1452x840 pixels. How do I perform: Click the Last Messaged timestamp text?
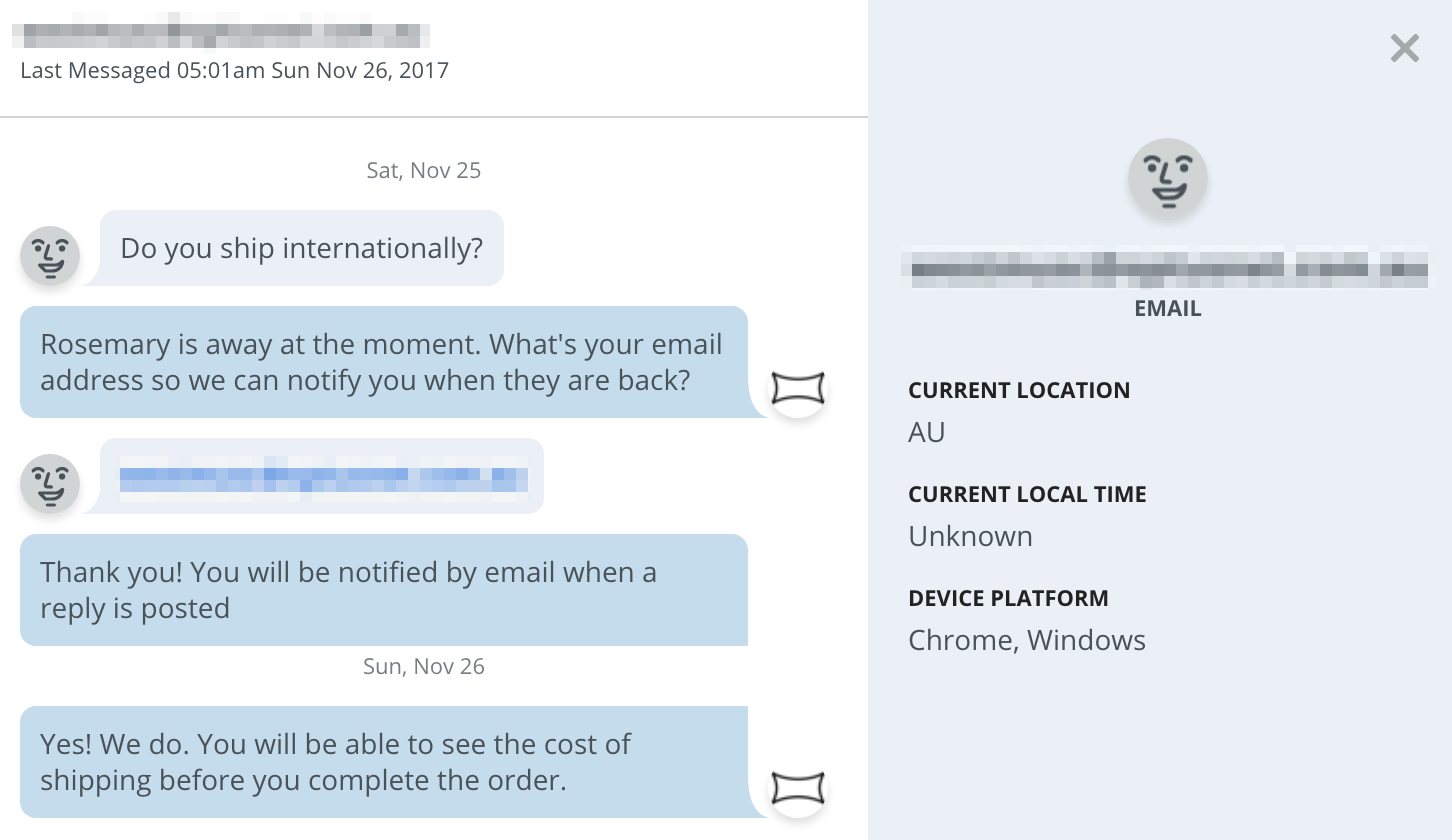point(234,71)
